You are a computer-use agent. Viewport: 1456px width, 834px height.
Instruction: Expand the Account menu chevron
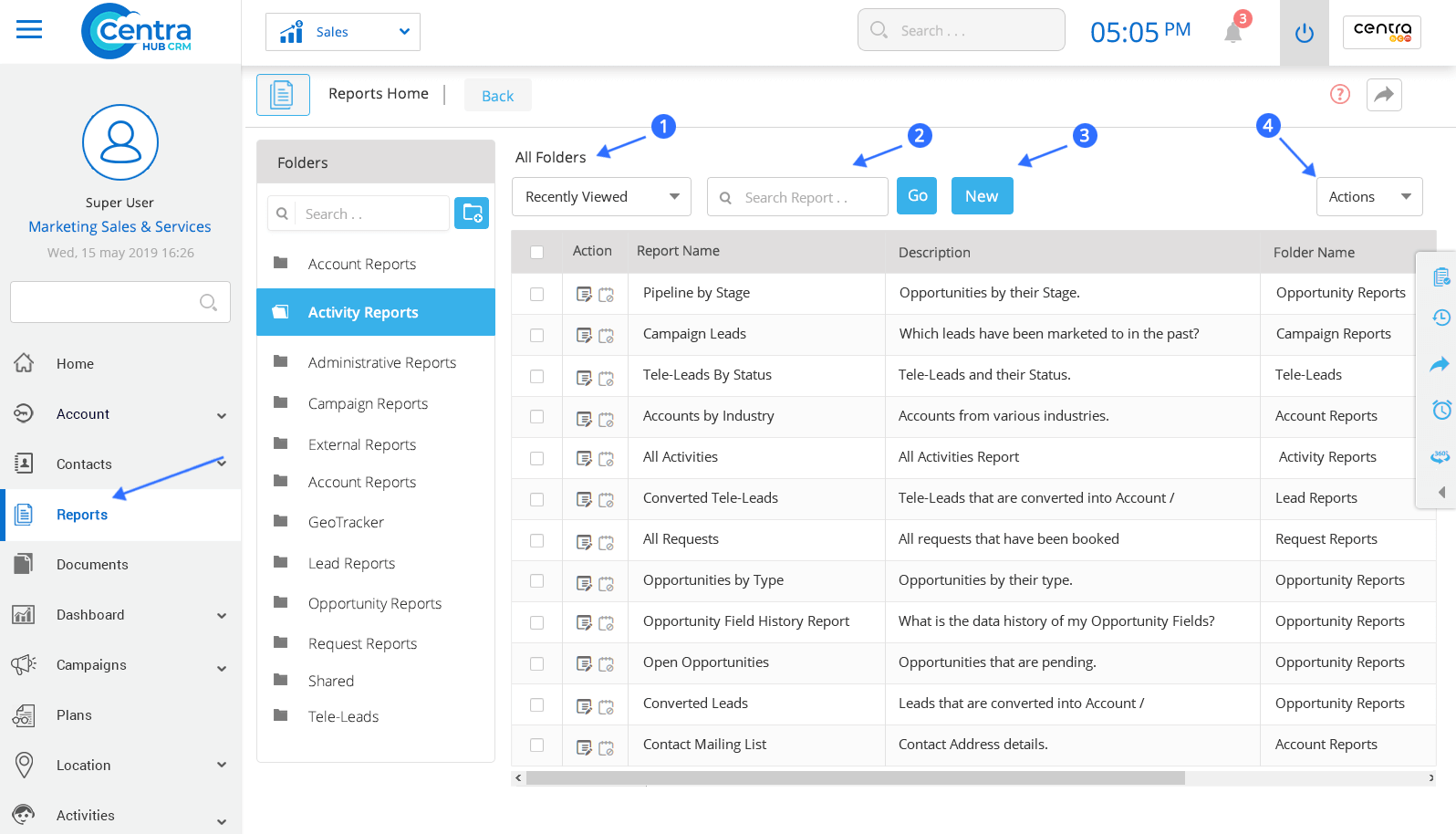(x=222, y=415)
